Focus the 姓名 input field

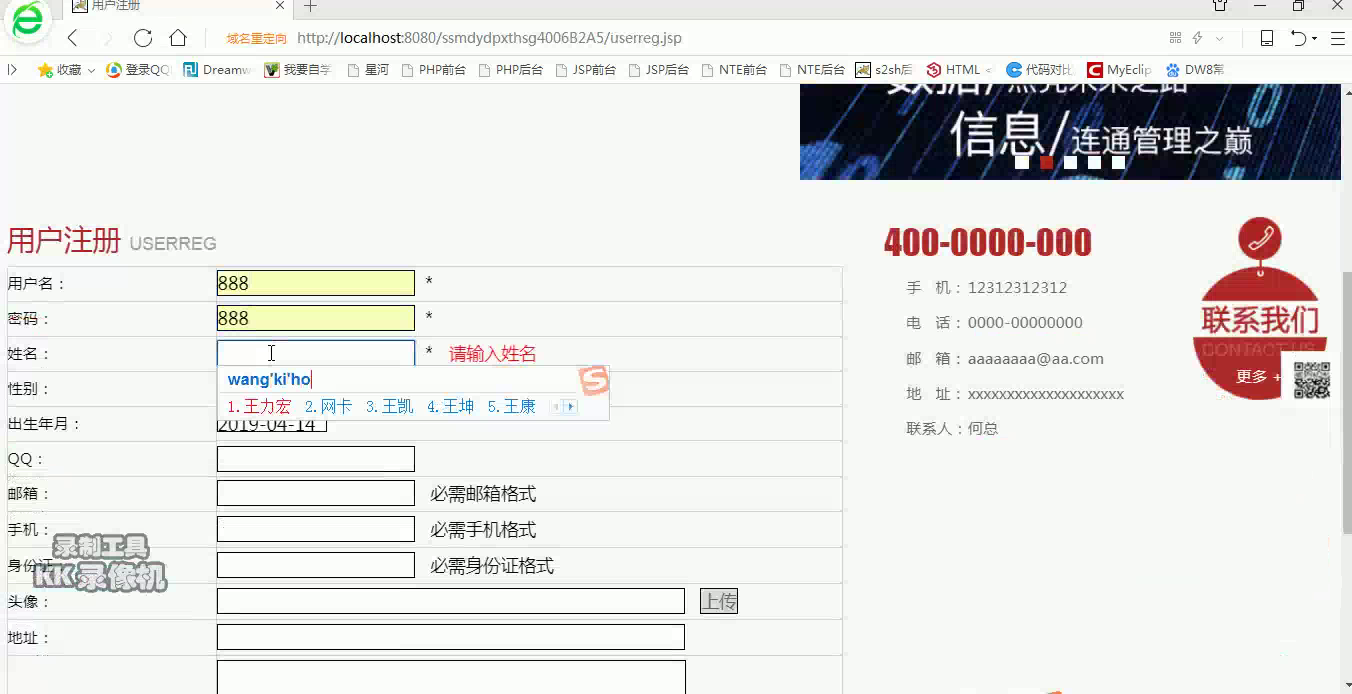[x=316, y=353]
